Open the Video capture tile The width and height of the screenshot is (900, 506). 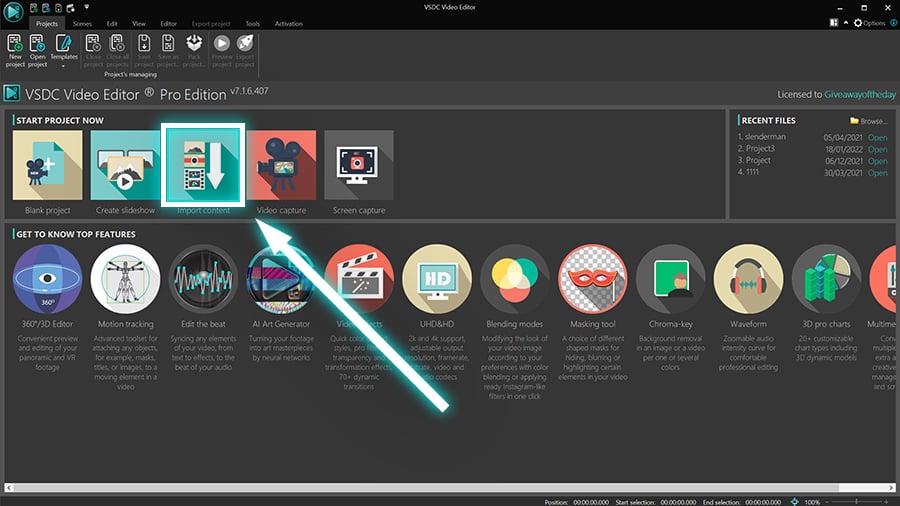pyautogui.click(x=281, y=165)
